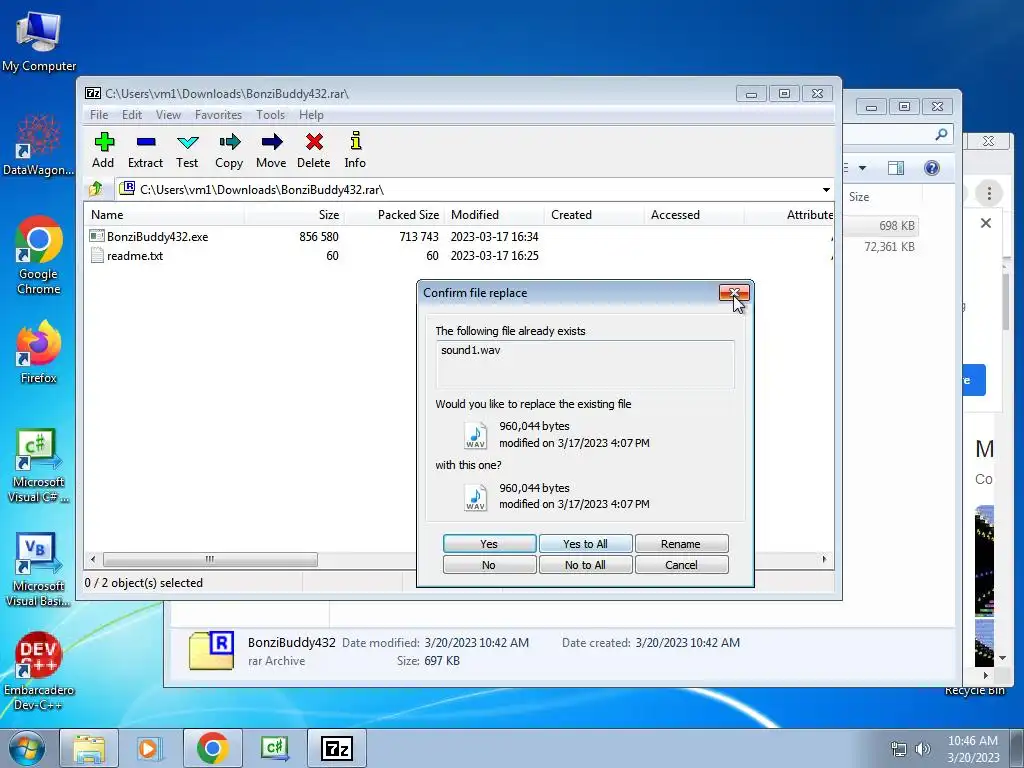This screenshot has width=1024, height=768.
Task: Select BonziBuddy432.exe in the file list
Action: point(157,236)
